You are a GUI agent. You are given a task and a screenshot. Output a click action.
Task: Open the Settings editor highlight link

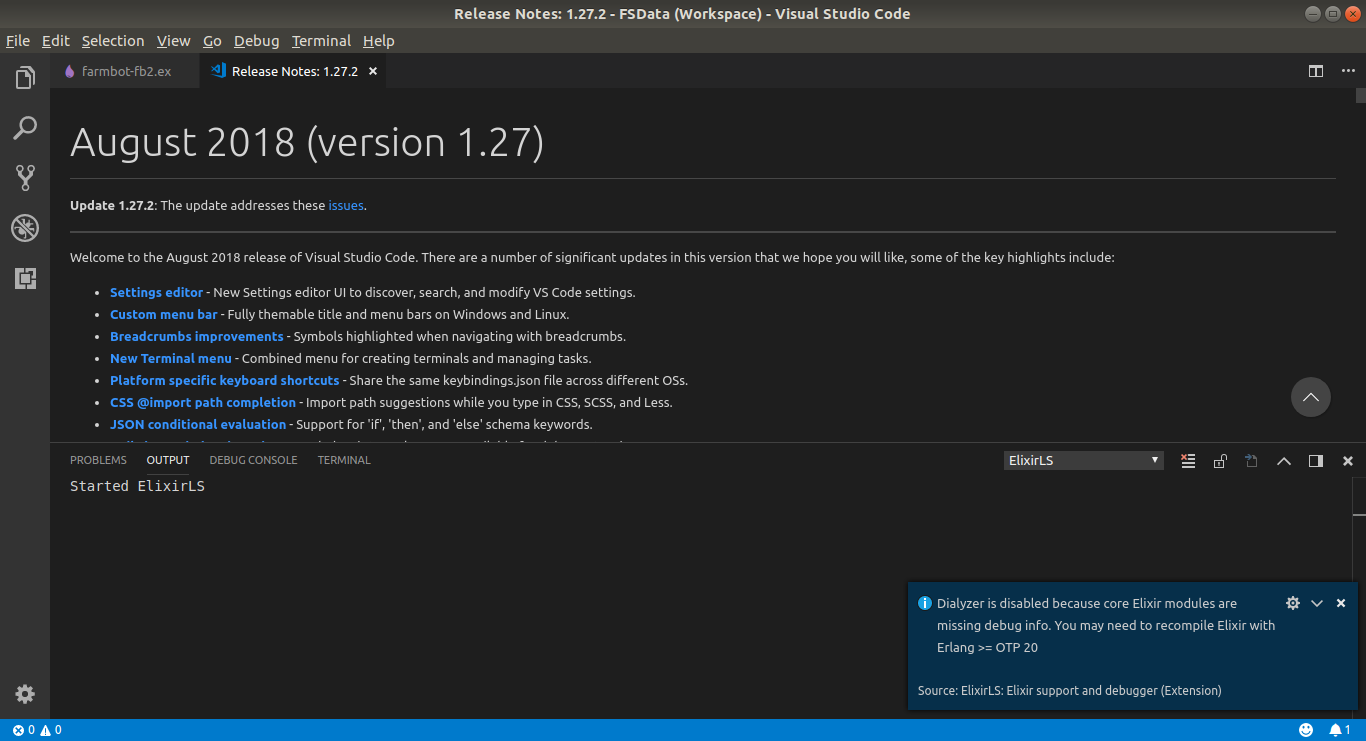pos(156,292)
